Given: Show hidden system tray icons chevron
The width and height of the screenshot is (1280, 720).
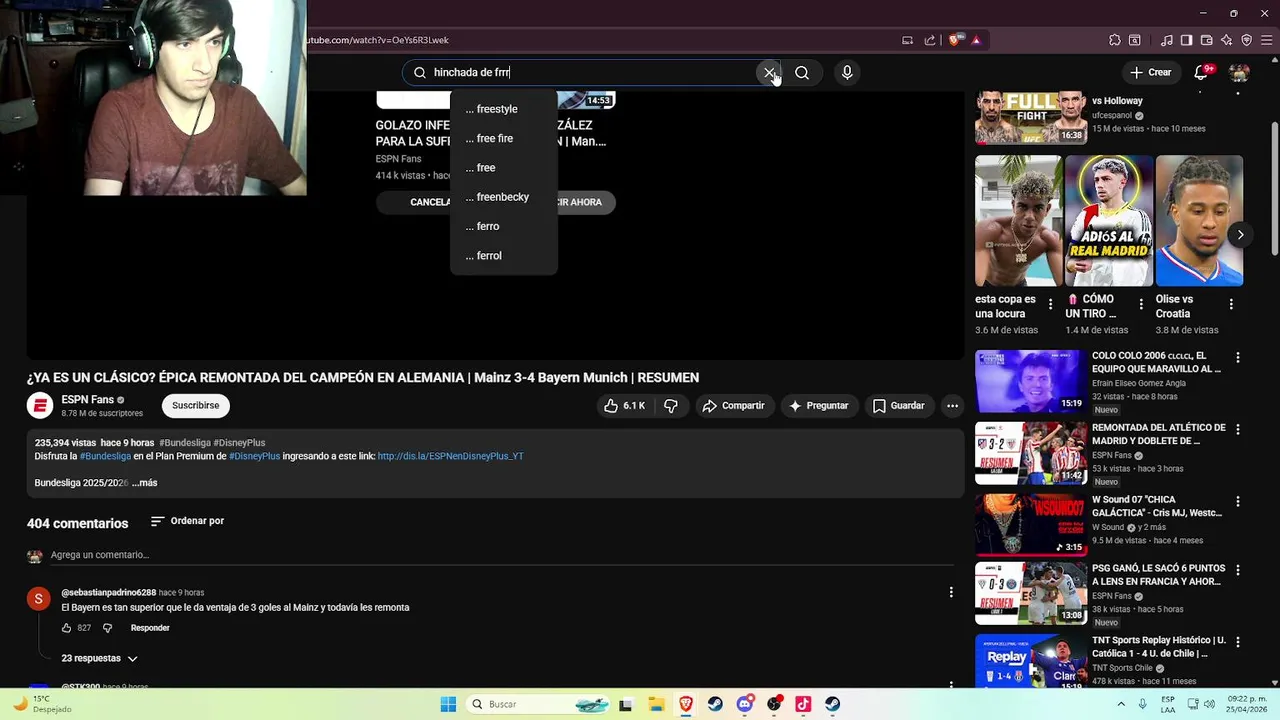Looking at the screenshot, I should pyautogui.click(x=1120, y=704).
